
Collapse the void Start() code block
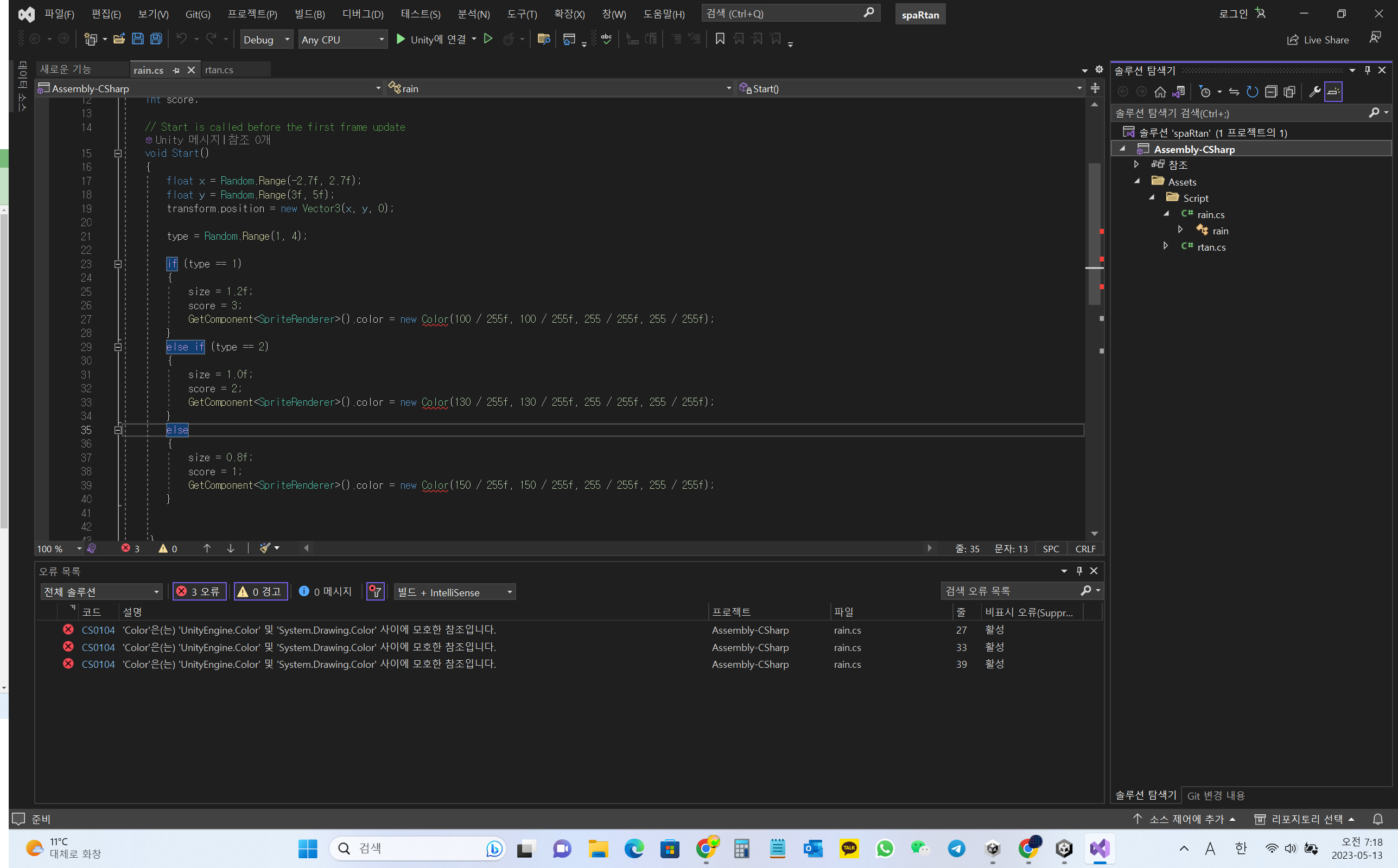click(x=118, y=154)
